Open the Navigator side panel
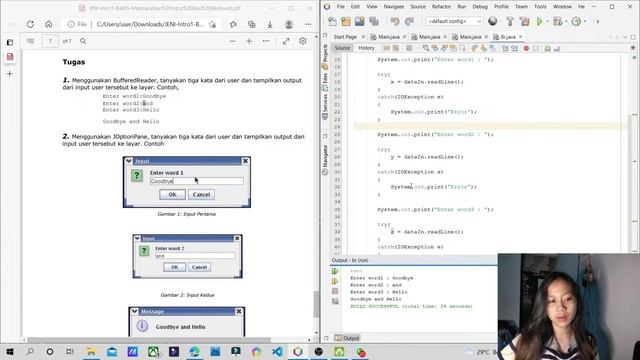 pyautogui.click(x=325, y=159)
